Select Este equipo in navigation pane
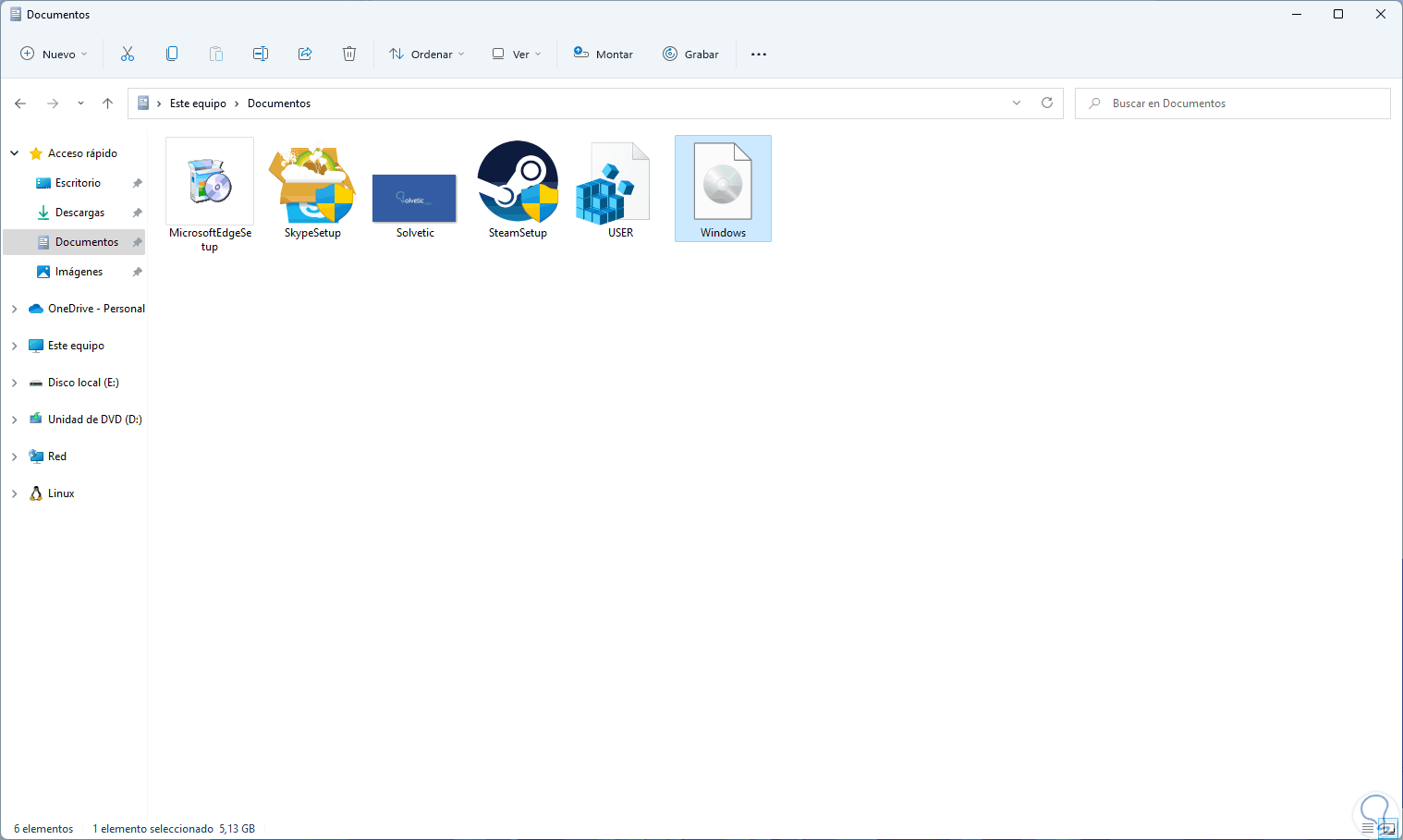The image size is (1403, 840). [x=76, y=346]
